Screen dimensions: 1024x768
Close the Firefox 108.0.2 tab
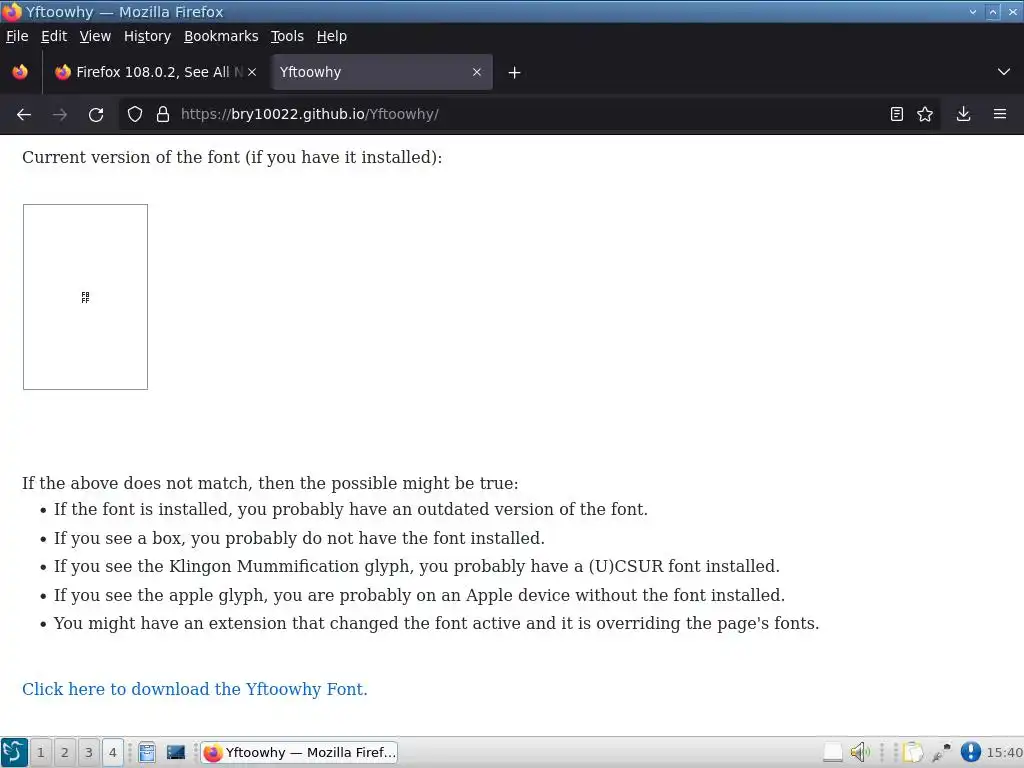tap(252, 72)
